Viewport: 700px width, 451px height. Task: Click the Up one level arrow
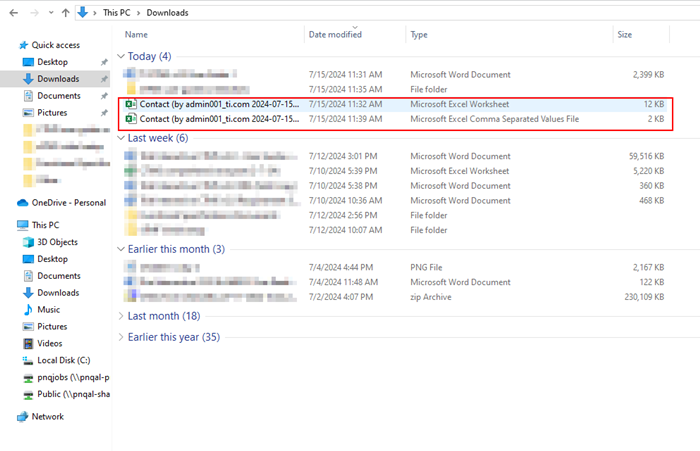[x=66, y=12]
